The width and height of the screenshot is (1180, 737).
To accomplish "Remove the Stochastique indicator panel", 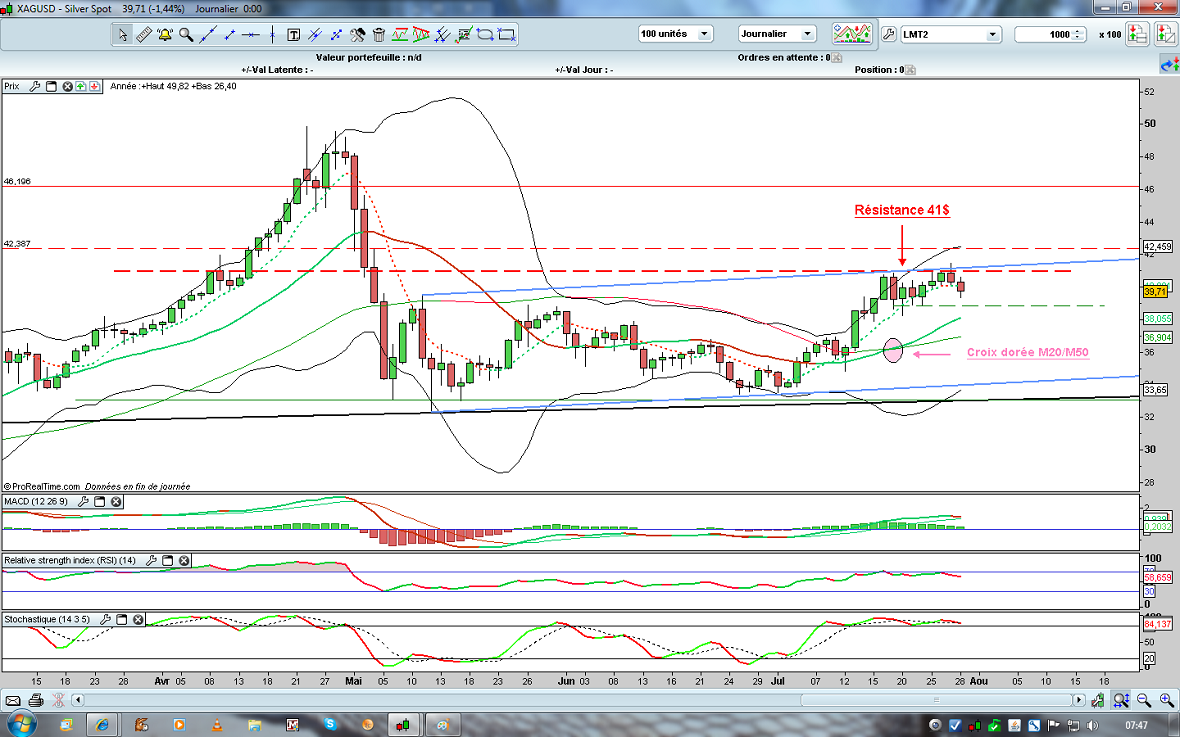I will click(138, 620).
